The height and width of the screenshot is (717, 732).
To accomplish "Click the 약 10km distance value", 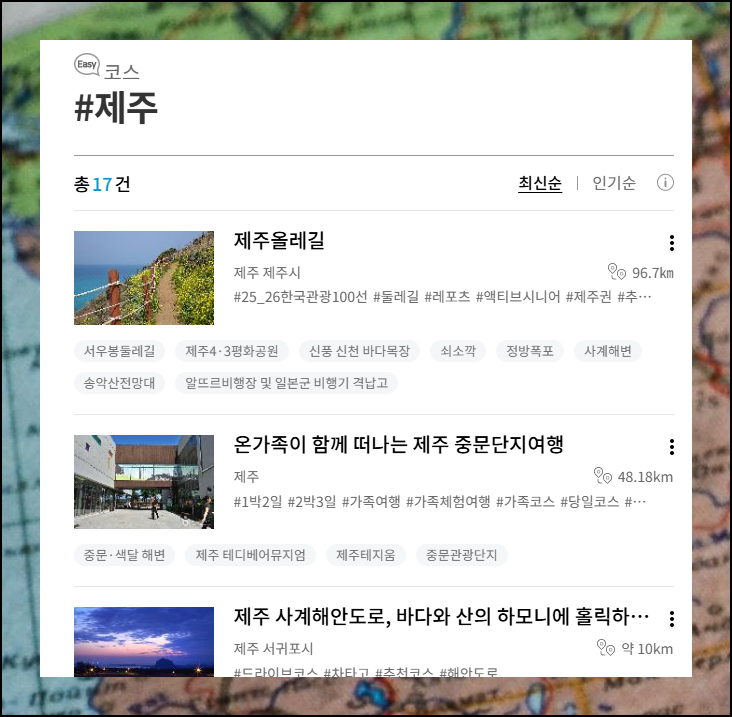I will pos(647,648).
